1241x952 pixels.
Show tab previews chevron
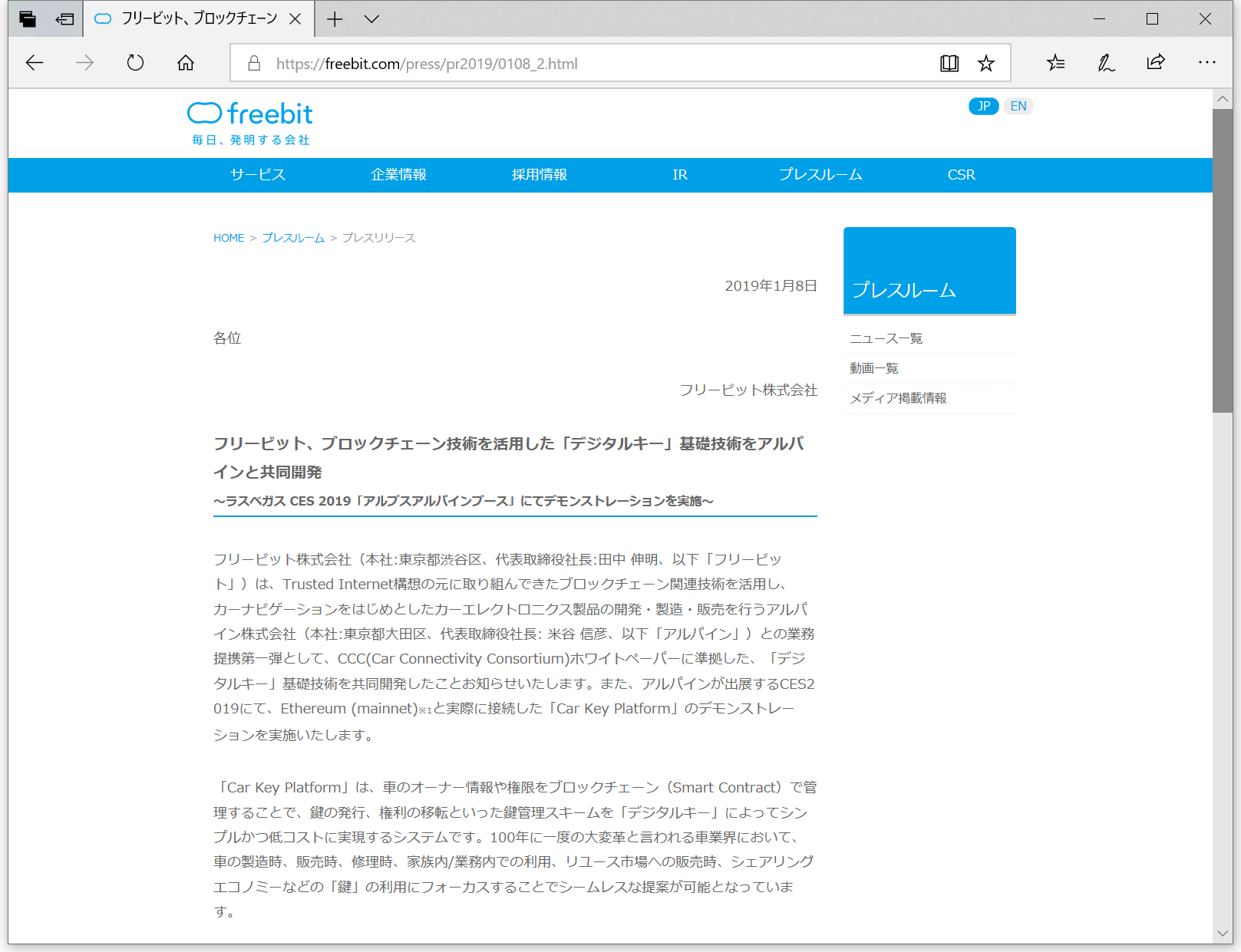(371, 19)
